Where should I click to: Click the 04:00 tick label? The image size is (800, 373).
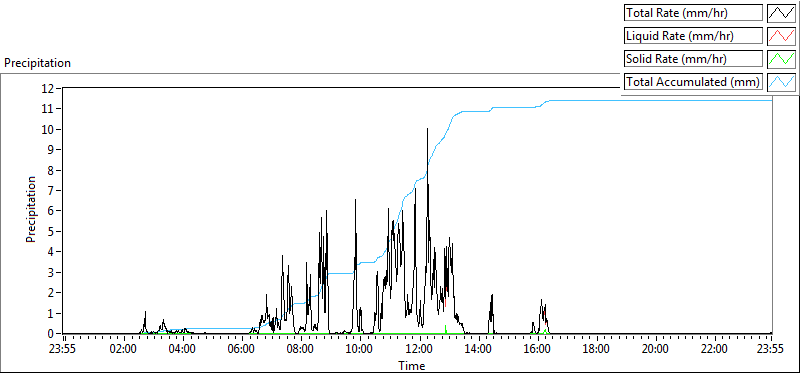click(x=182, y=349)
